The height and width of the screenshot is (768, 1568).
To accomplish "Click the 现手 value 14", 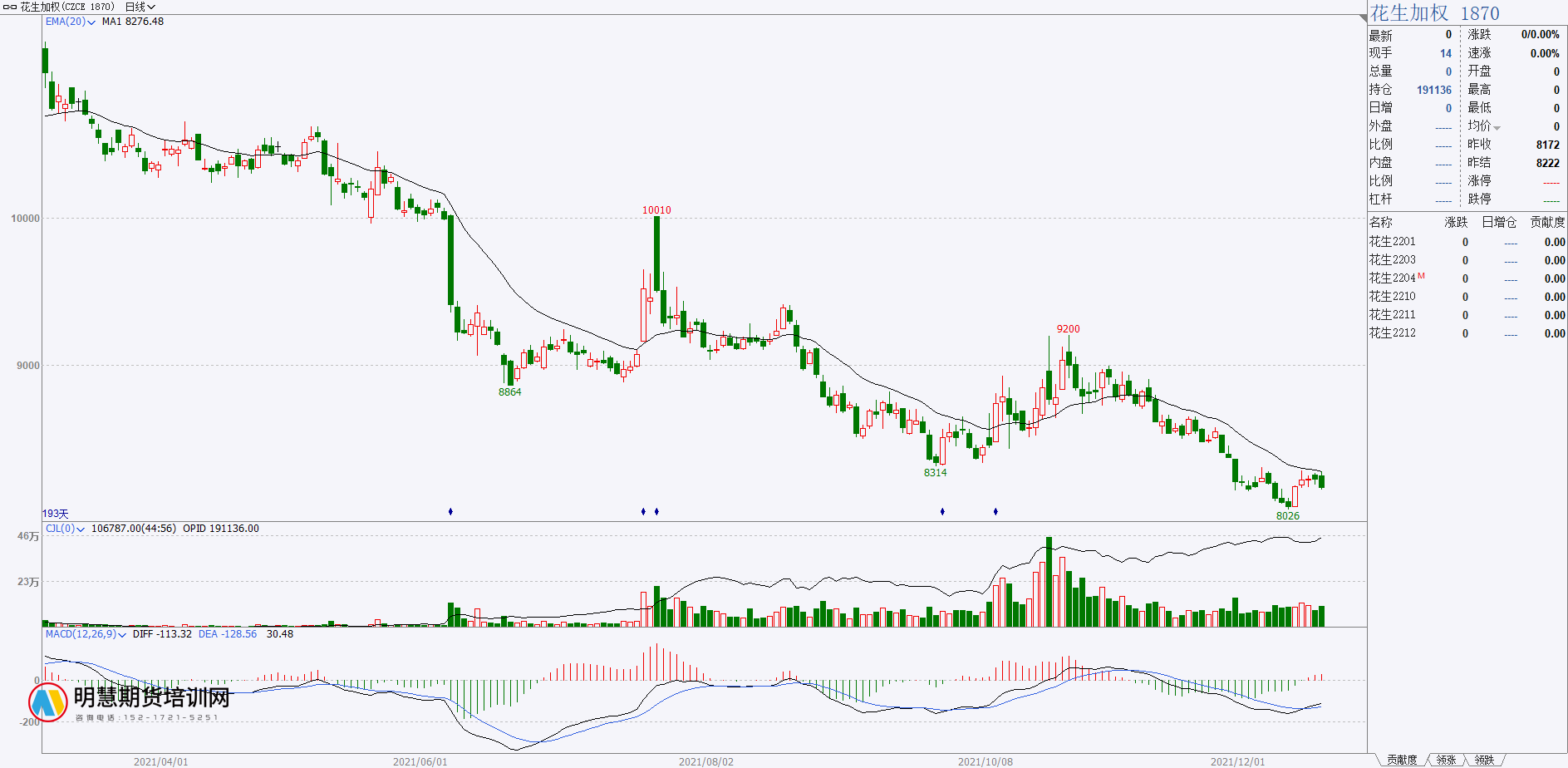I will [x=1446, y=53].
